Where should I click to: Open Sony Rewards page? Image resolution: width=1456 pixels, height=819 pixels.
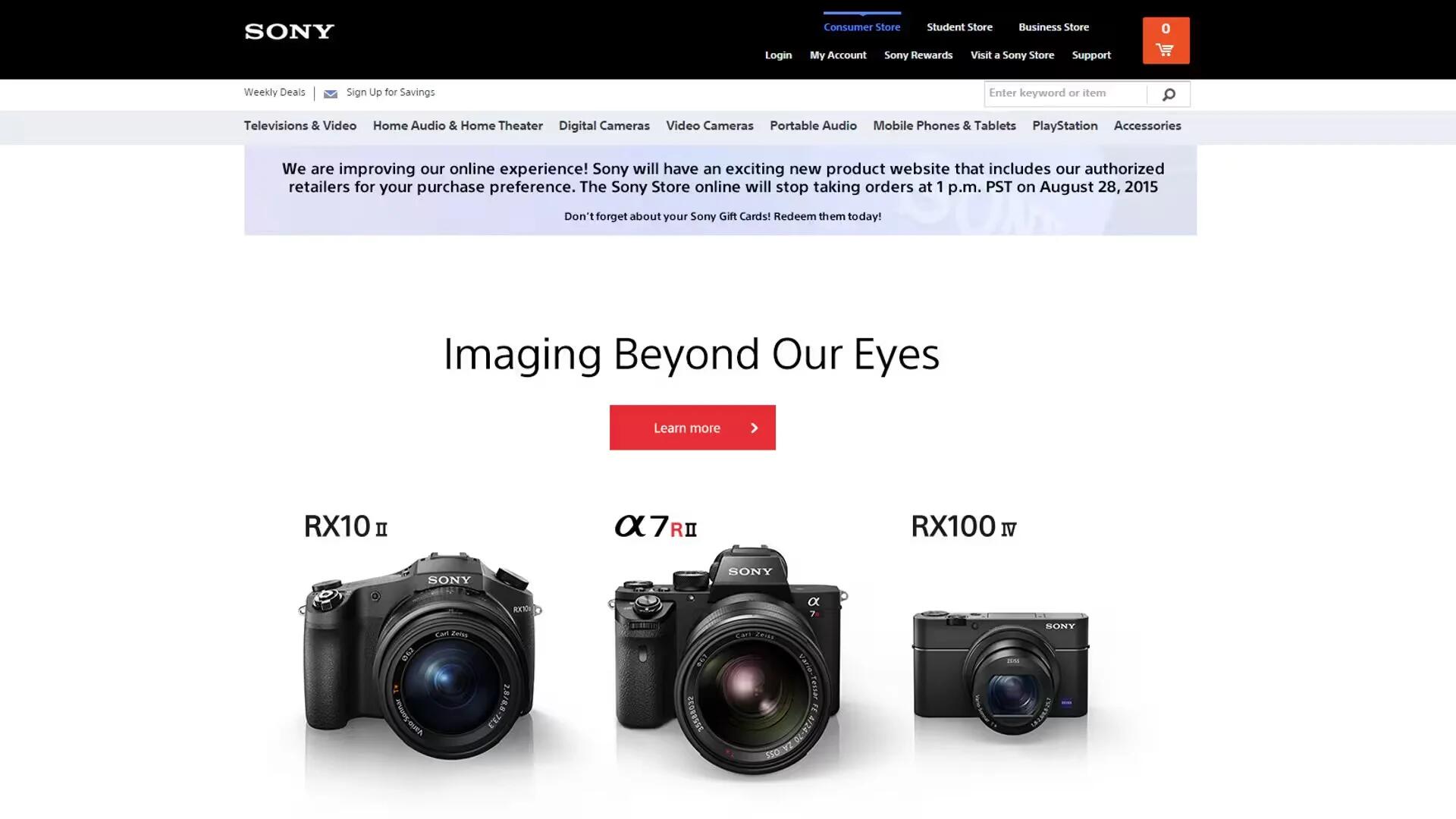tap(918, 55)
